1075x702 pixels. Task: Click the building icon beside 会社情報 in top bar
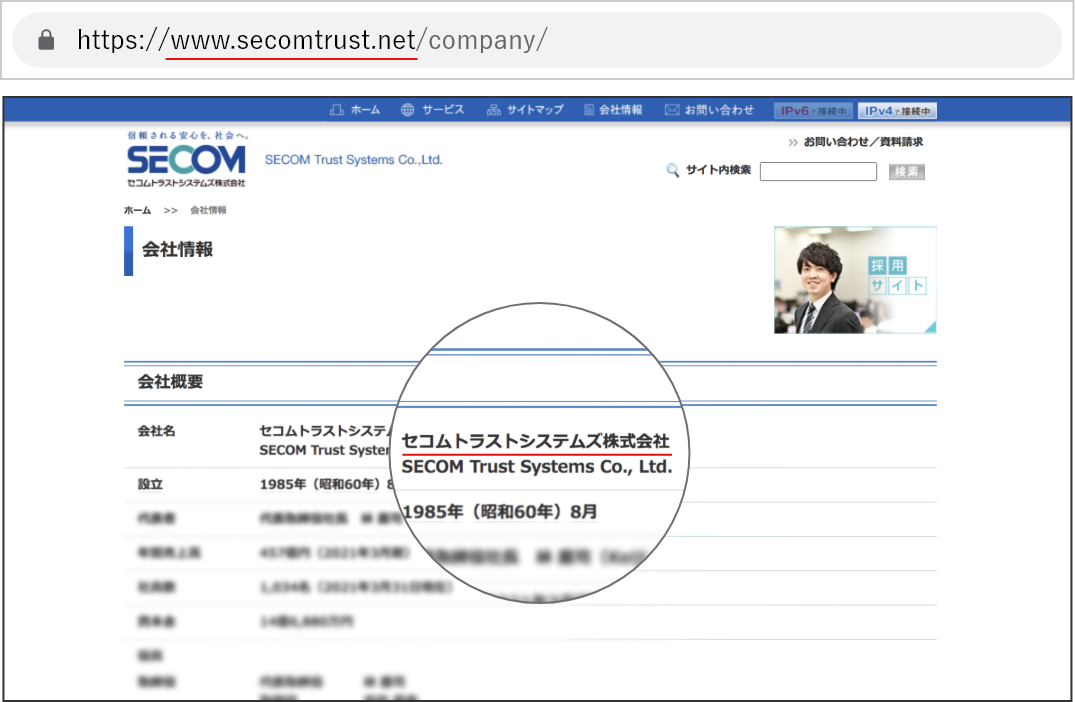pyautogui.click(x=588, y=110)
